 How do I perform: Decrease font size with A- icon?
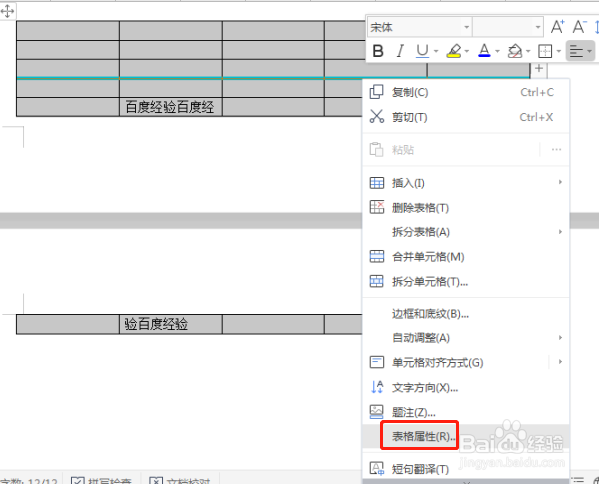(x=580, y=27)
